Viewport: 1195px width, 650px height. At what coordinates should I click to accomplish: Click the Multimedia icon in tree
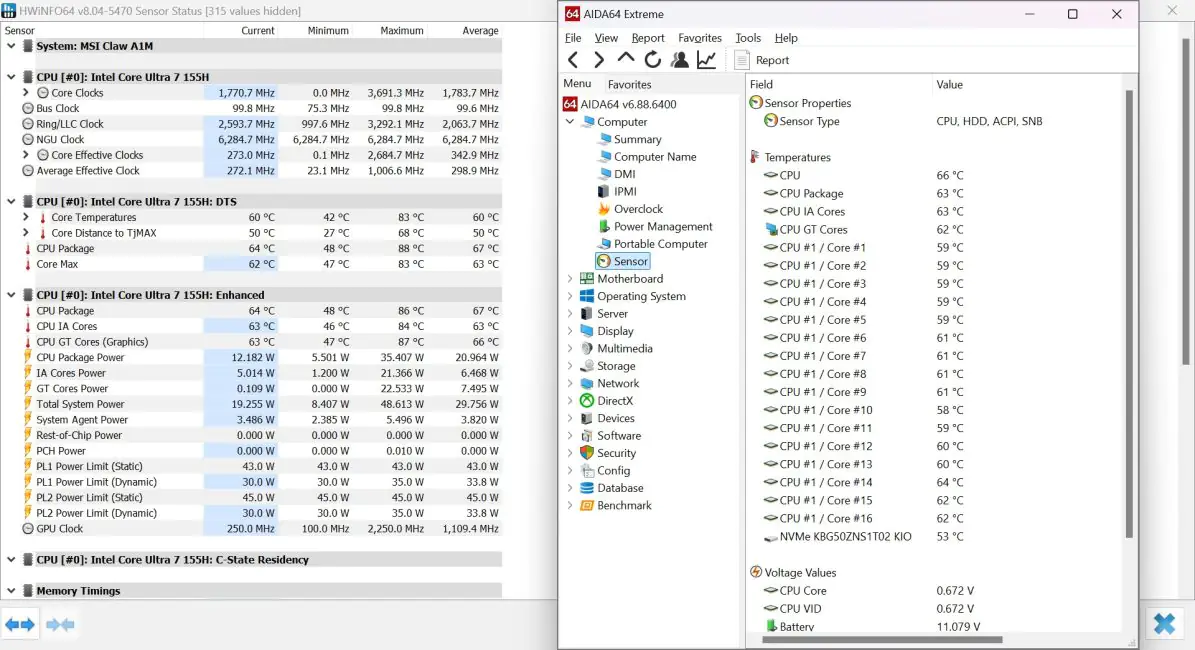587,349
